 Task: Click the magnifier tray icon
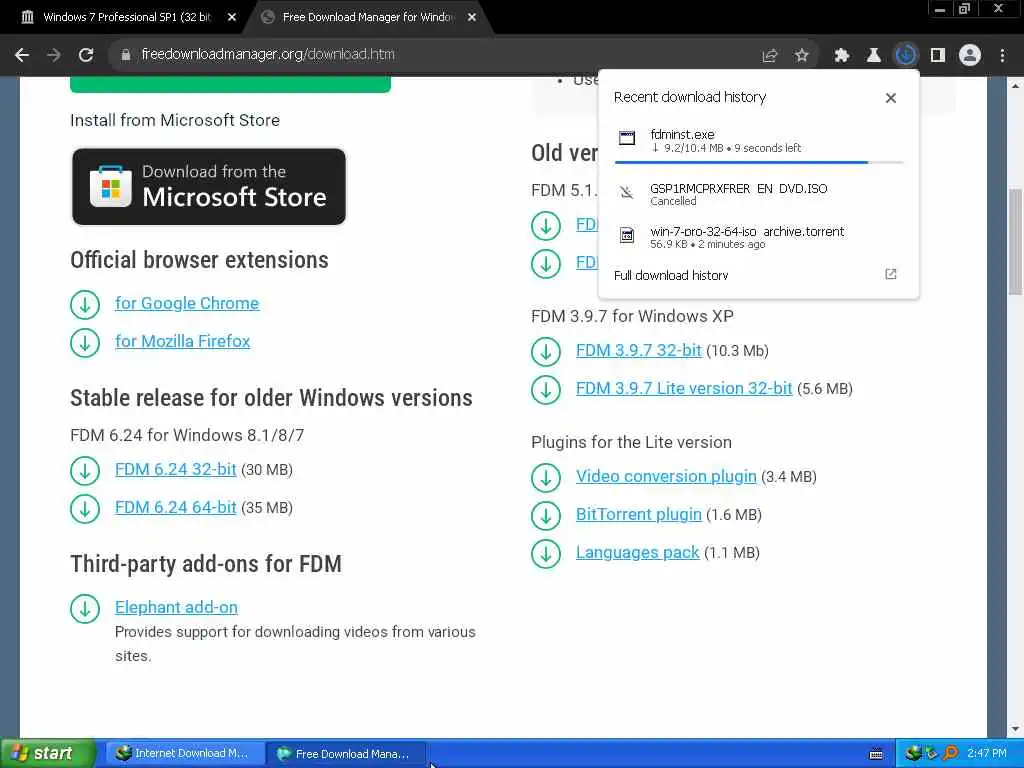[951, 754]
